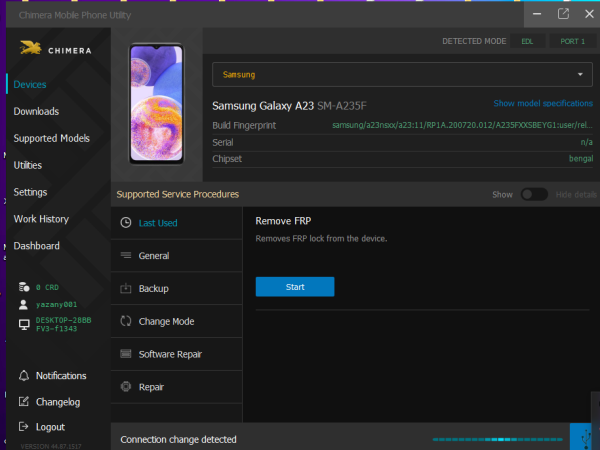Pop out the window with external icon
The image size is (600, 450).
(x=563, y=14)
